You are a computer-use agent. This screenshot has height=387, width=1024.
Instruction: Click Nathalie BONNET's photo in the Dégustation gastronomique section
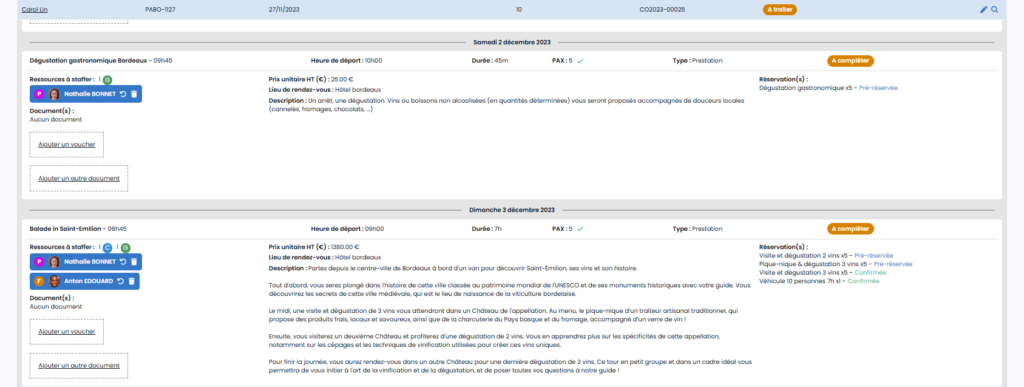[54, 94]
